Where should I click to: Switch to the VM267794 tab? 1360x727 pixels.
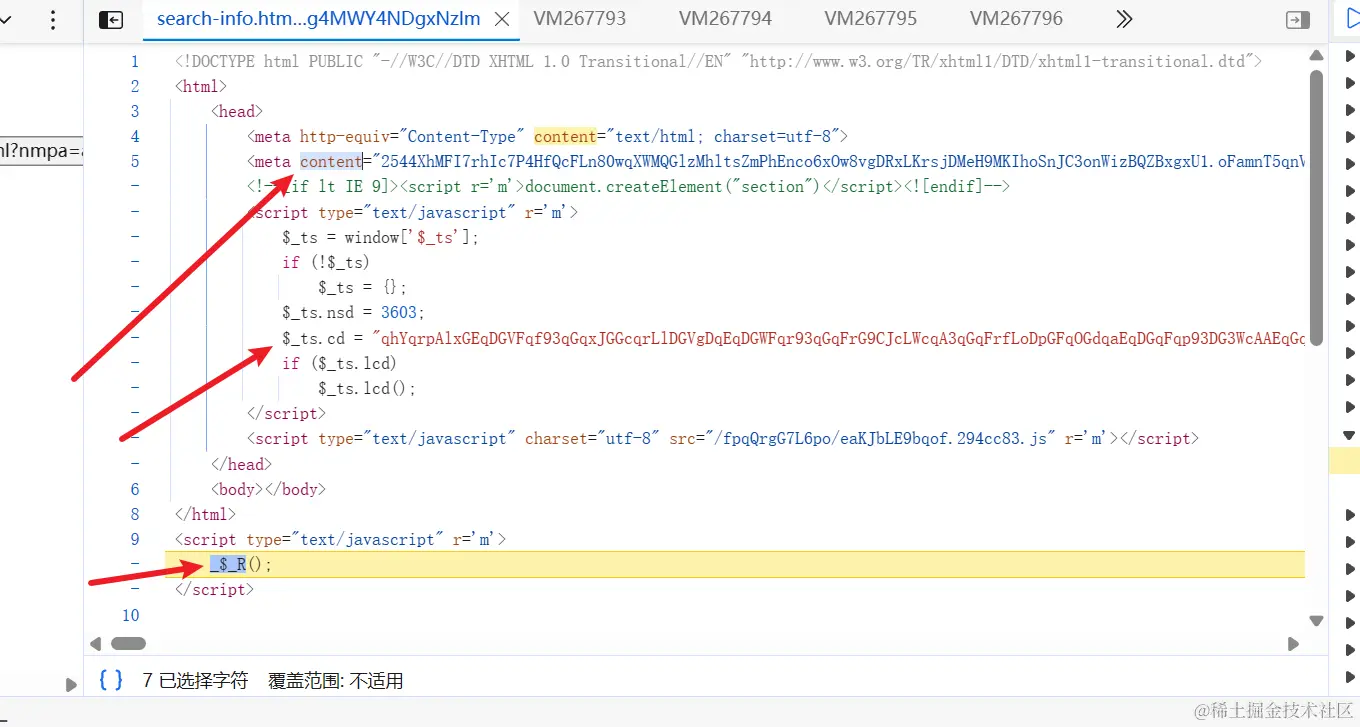point(725,19)
